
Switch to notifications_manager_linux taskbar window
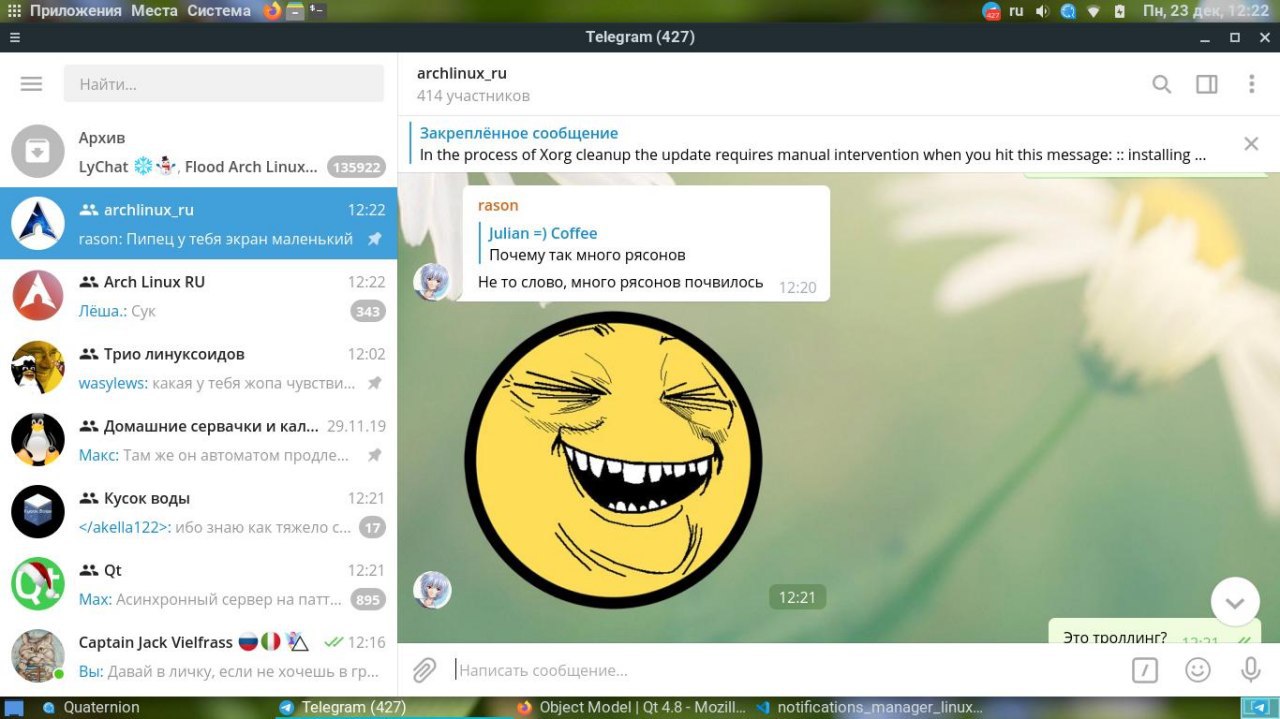(870, 707)
